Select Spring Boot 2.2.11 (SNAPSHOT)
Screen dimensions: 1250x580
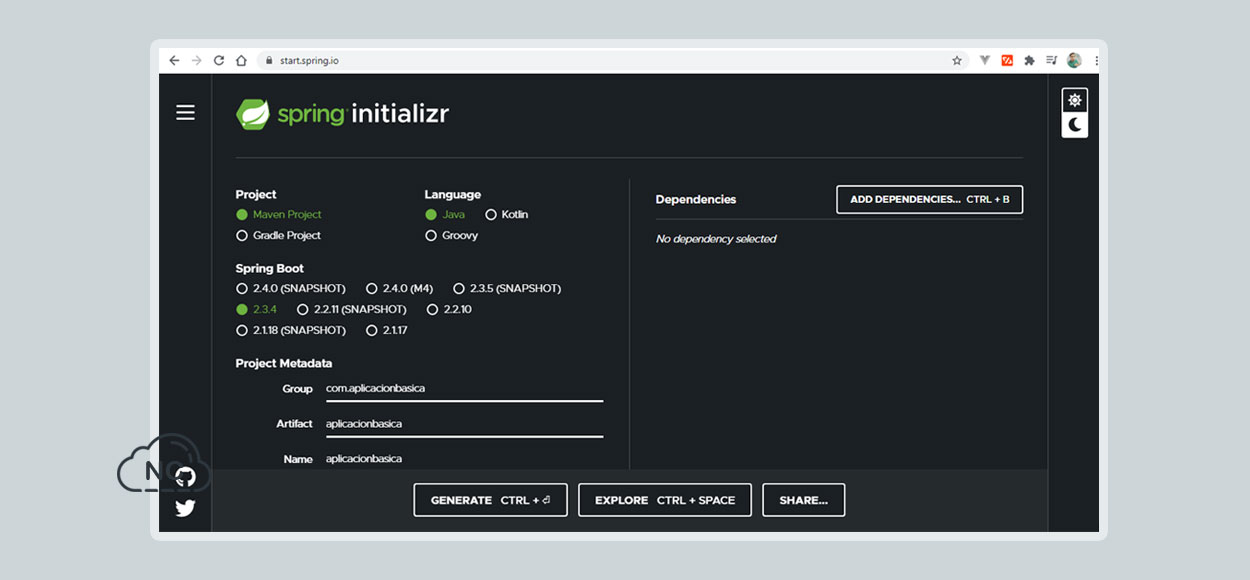352,310
